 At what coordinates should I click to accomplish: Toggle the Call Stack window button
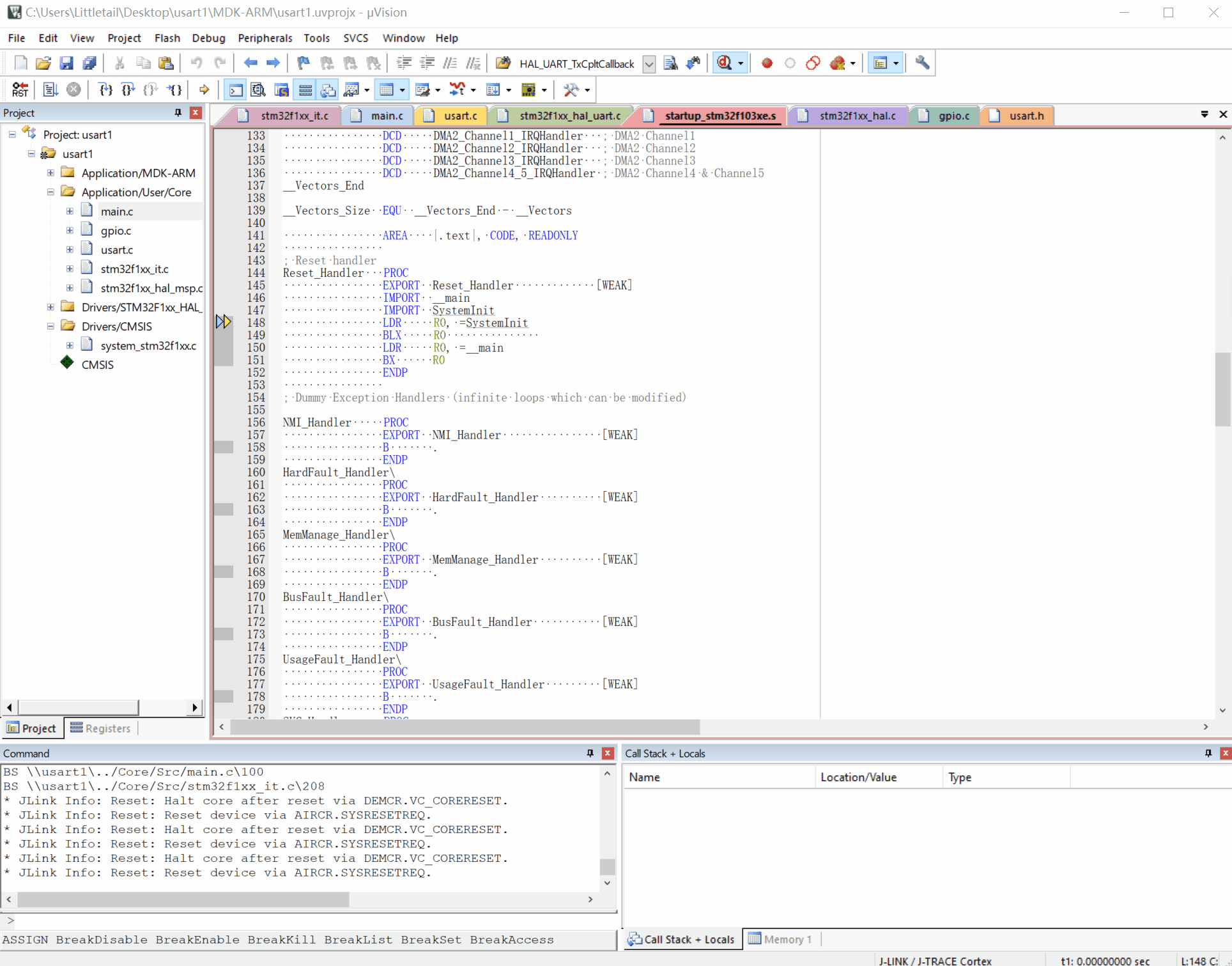[328, 90]
